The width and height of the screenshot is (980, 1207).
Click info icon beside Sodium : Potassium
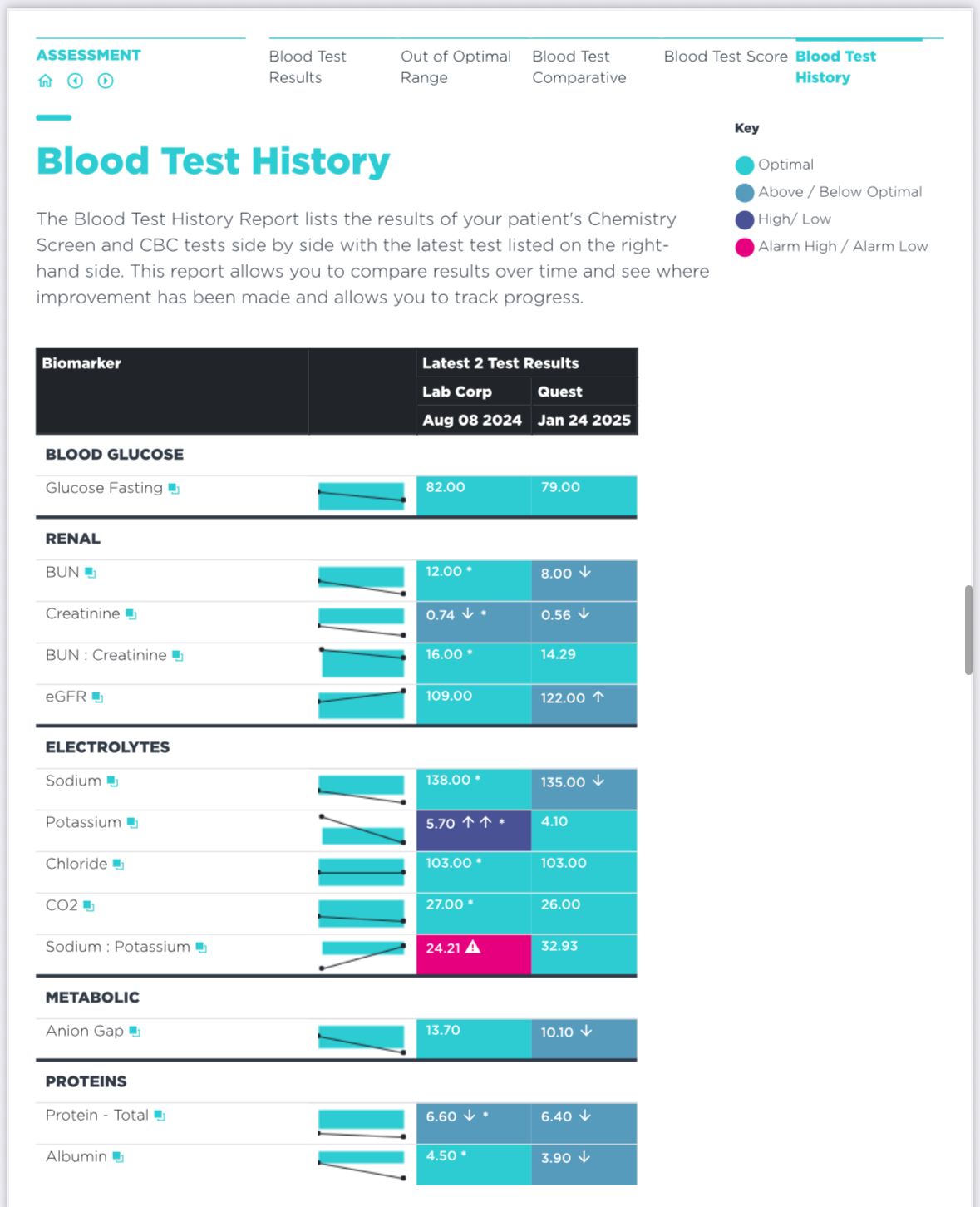point(201,948)
